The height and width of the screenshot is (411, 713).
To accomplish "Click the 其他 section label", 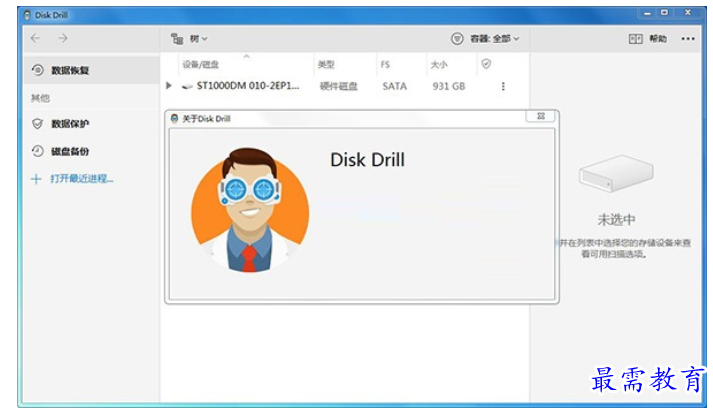I will pos(40,98).
